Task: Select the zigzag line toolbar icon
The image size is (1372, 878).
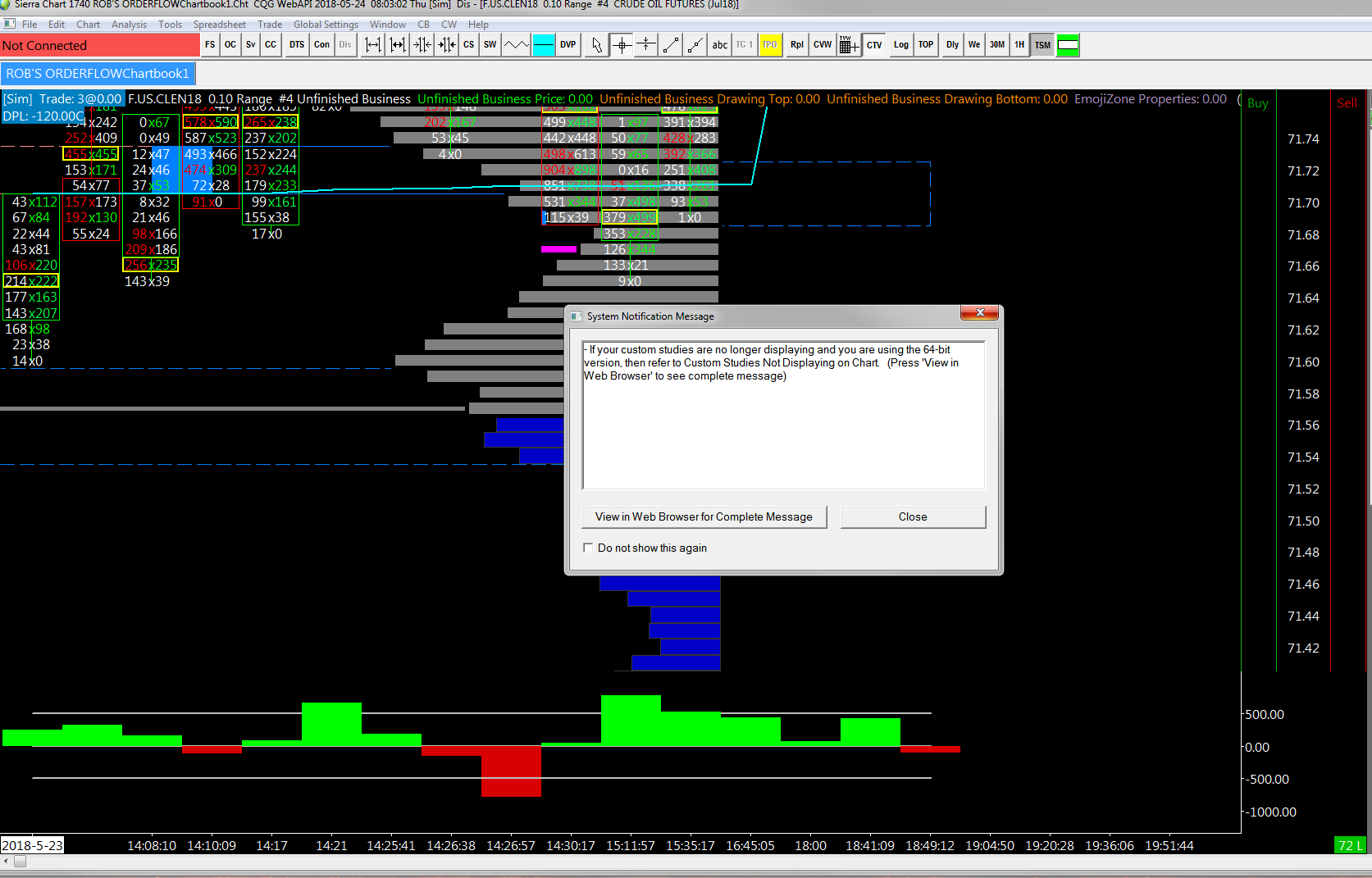Action: [x=517, y=45]
